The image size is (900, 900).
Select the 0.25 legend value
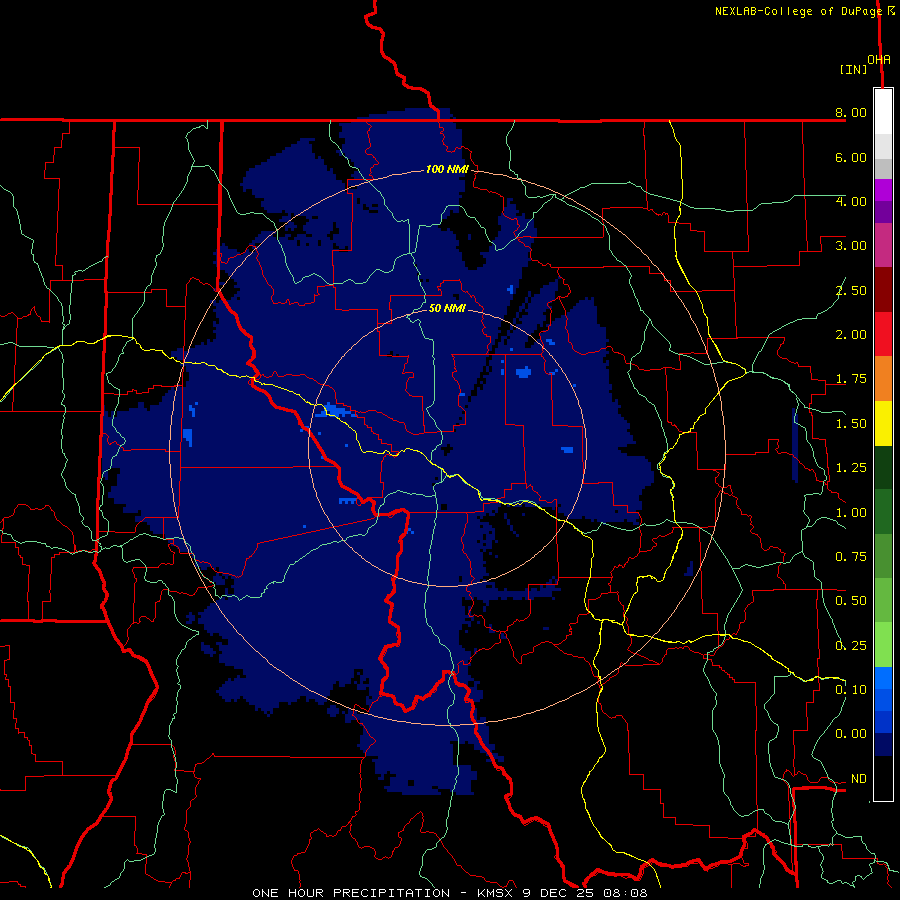[x=851, y=646]
